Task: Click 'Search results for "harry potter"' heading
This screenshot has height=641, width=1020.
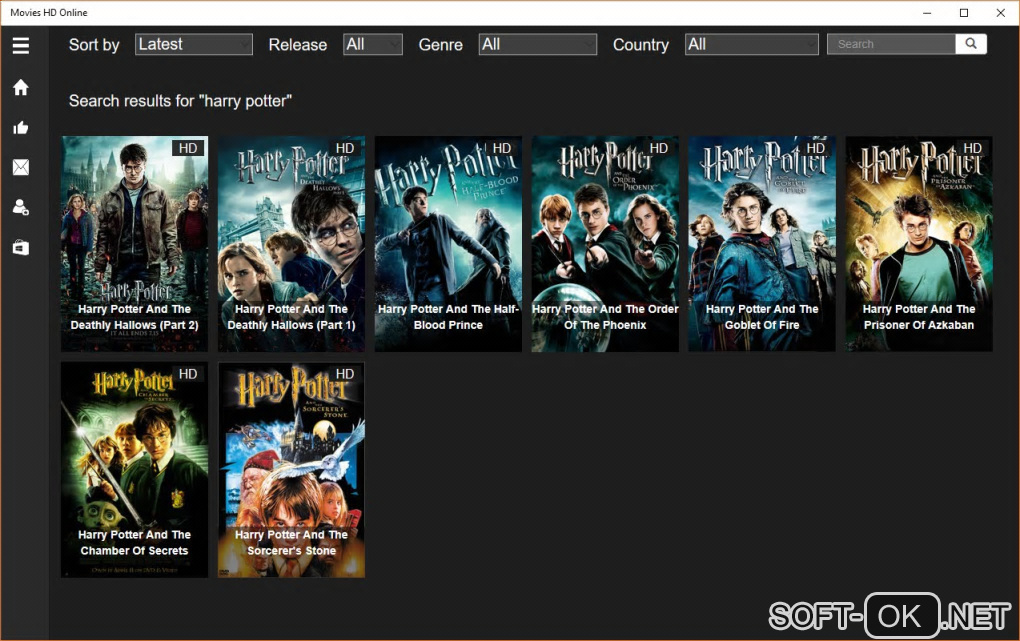Action: (x=180, y=101)
